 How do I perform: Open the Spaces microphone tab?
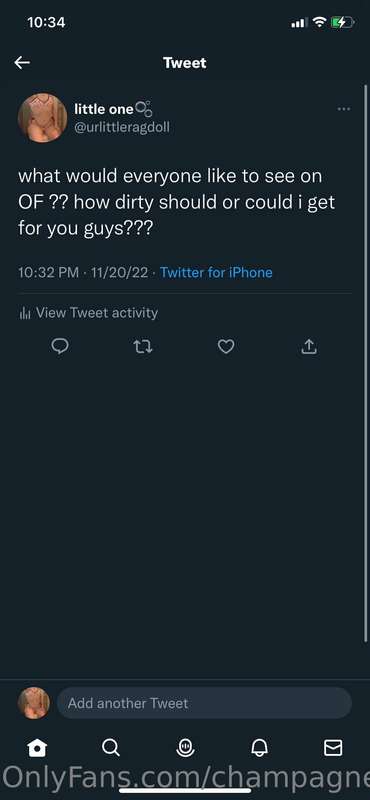185,748
